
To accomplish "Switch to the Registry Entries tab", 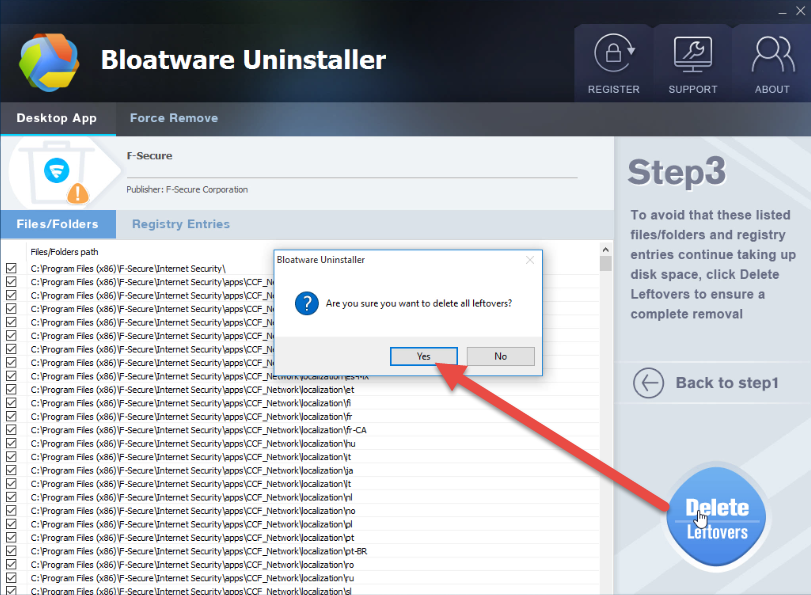I will click(x=181, y=224).
